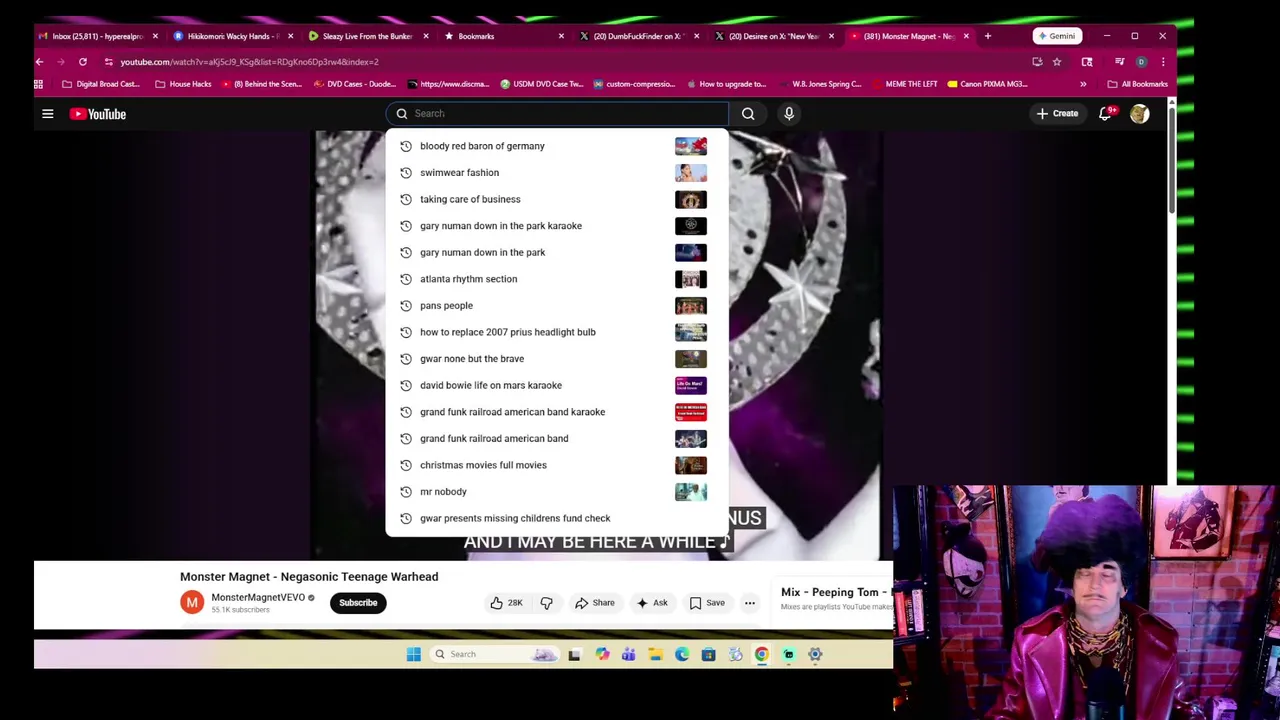1280x720 pixels.
Task: Switch to Hikikomori Wacky Hands tab
Action: point(234,36)
